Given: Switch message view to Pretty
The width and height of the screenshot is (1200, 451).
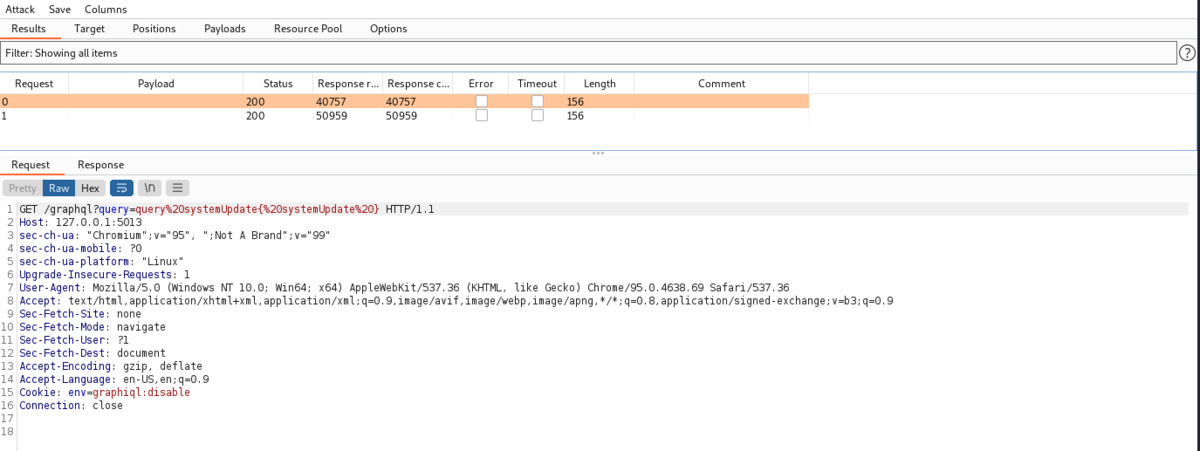Looking at the screenshot, I should pos(22,188).
